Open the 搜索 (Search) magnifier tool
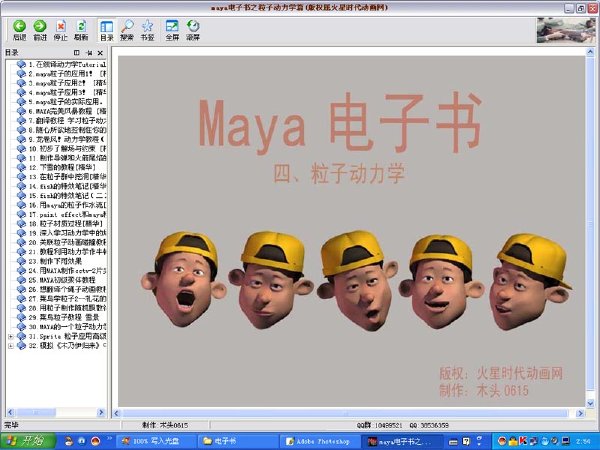The width and height of the screenshot is (600, 450). [127, 30]
